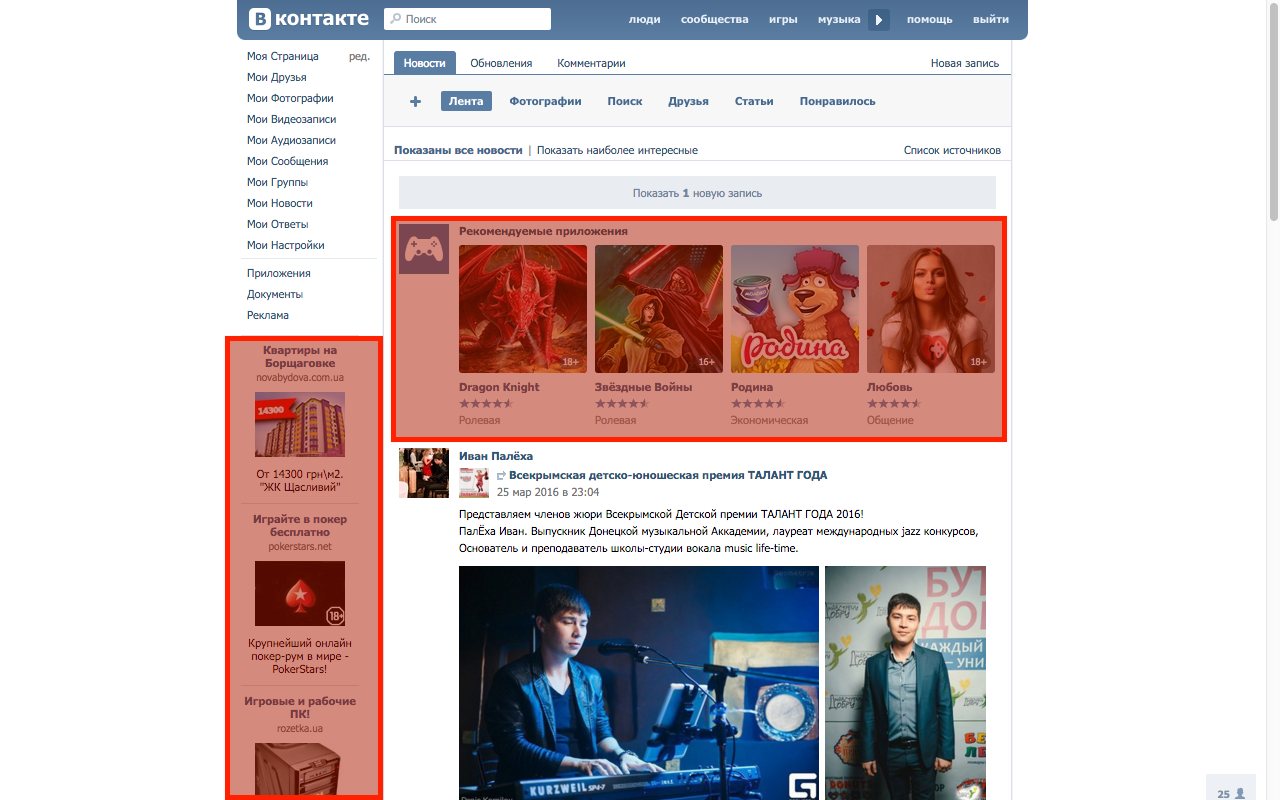Click Показать 1 новую запись bar
Image resolution: width=1280 pixels, height=800 pixels.
point(697,193)
